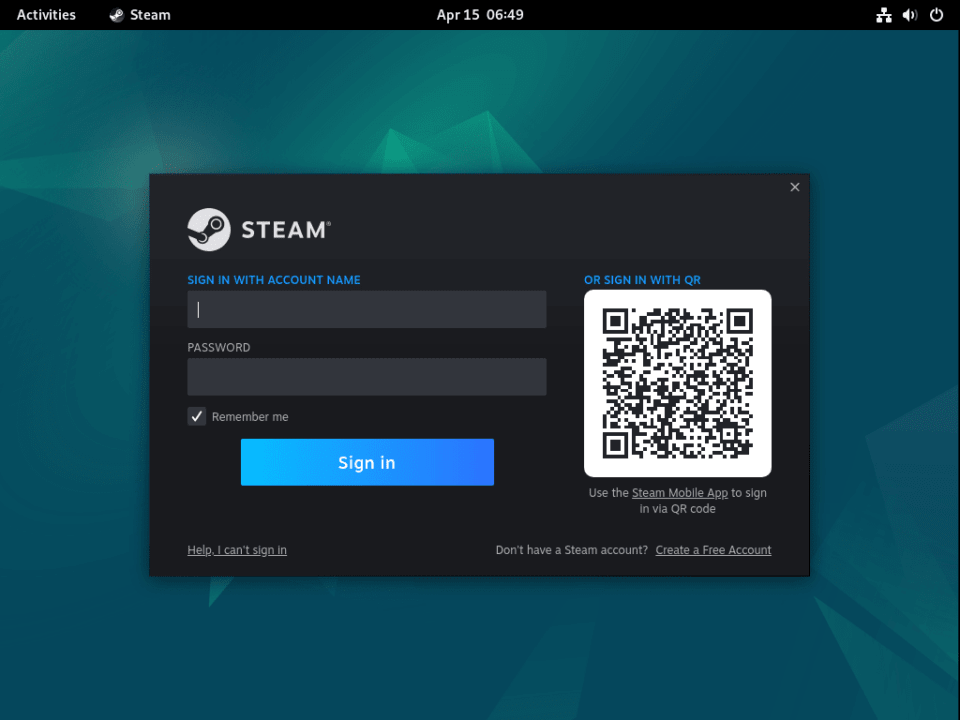Open the Create a Free Account link
The width and height of the screenshot is (960, 720).
click(x=713, y=549)
